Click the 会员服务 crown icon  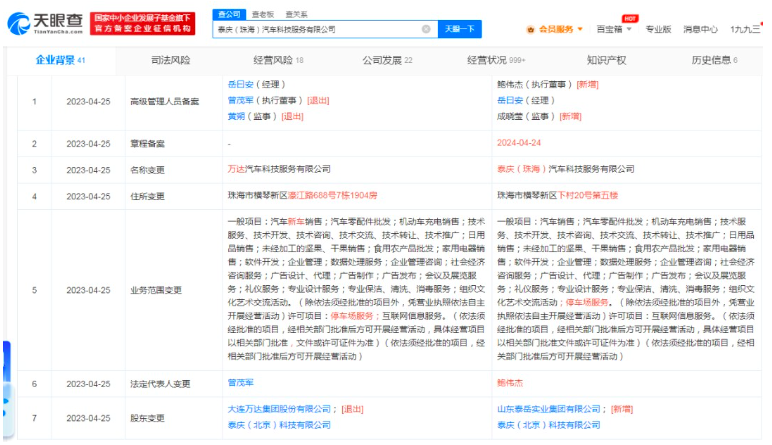click(530, 30)
